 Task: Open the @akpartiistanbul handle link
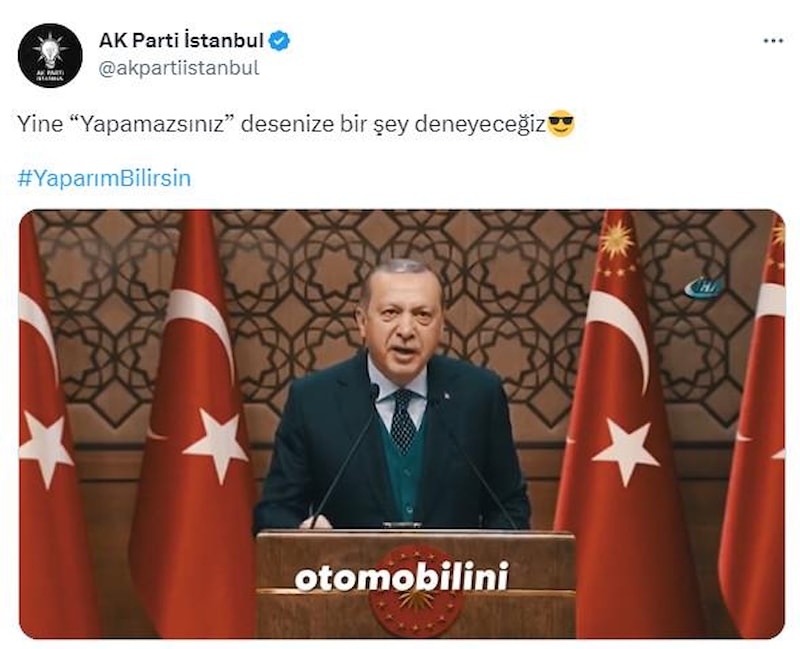tap(179, 68)
